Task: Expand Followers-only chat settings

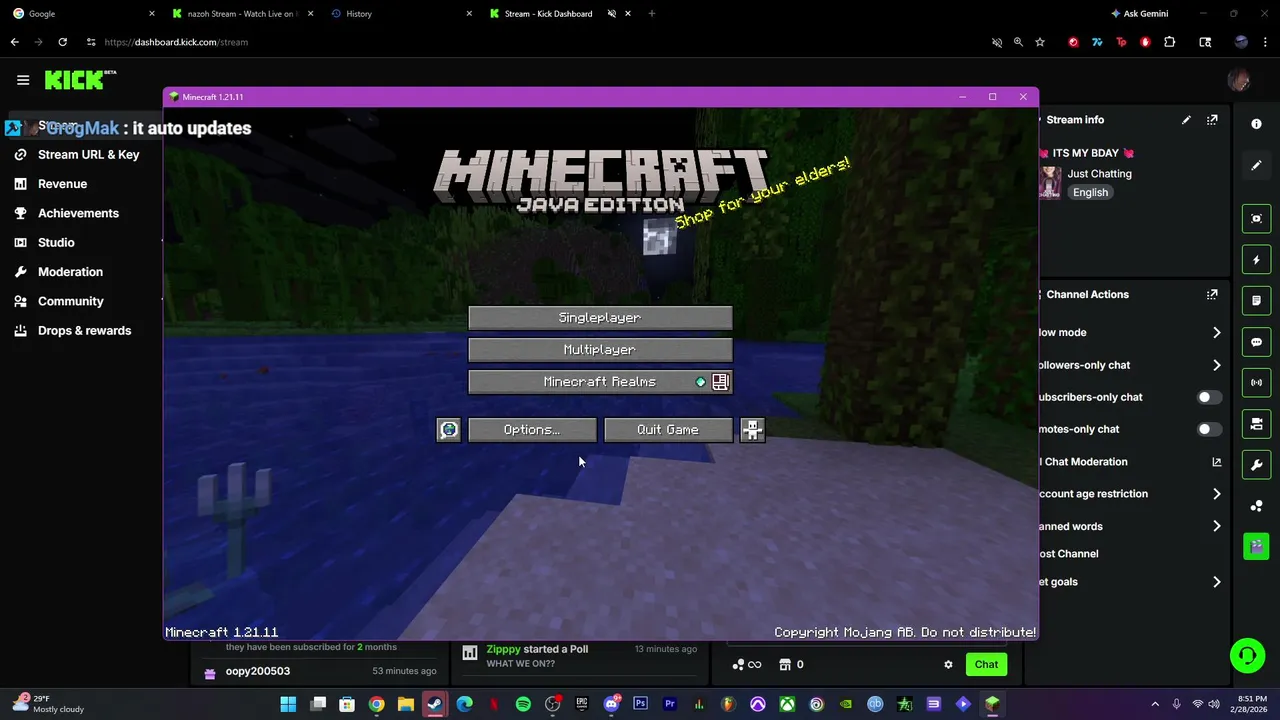Action: (1216, 365)
